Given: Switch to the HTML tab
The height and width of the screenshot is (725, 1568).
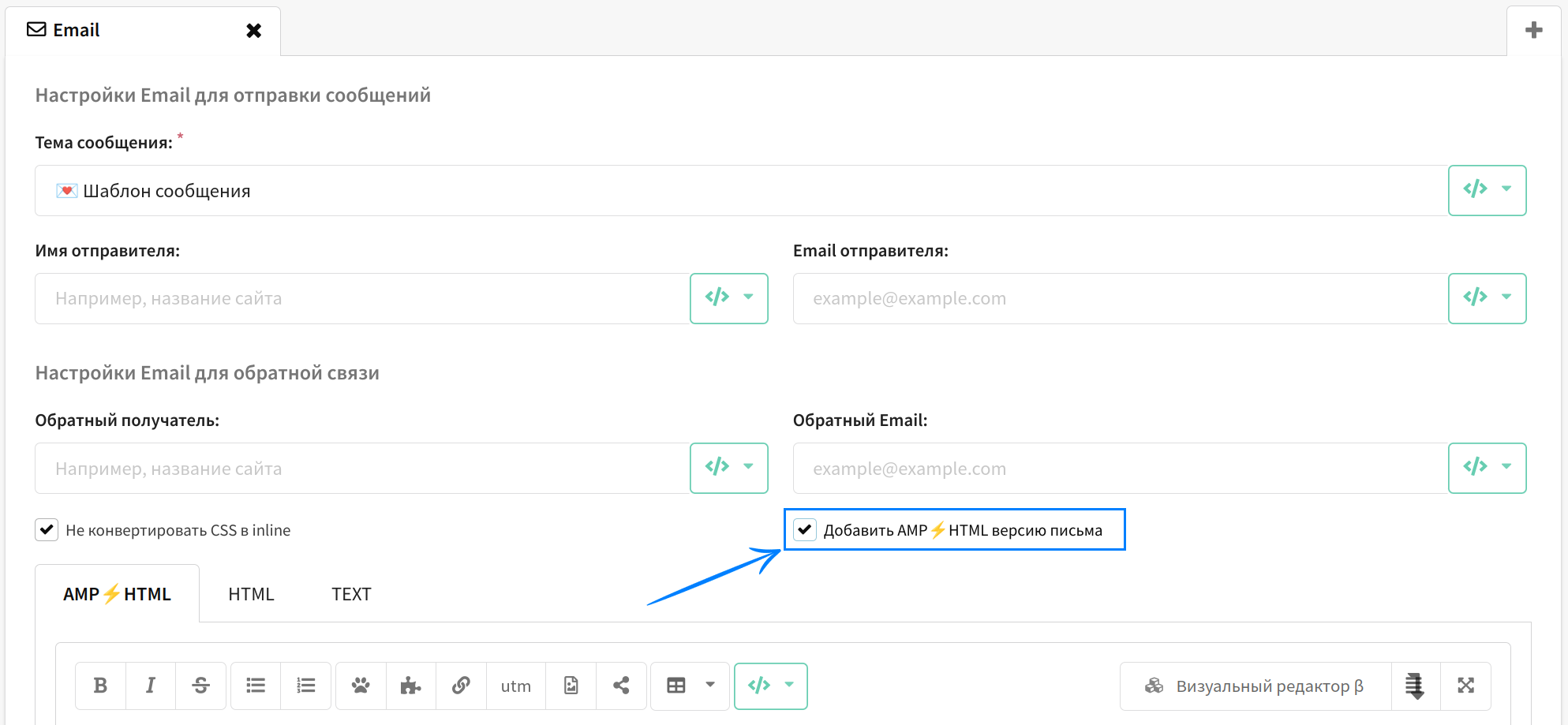Looking at the screenshot, I should [251, 594].
